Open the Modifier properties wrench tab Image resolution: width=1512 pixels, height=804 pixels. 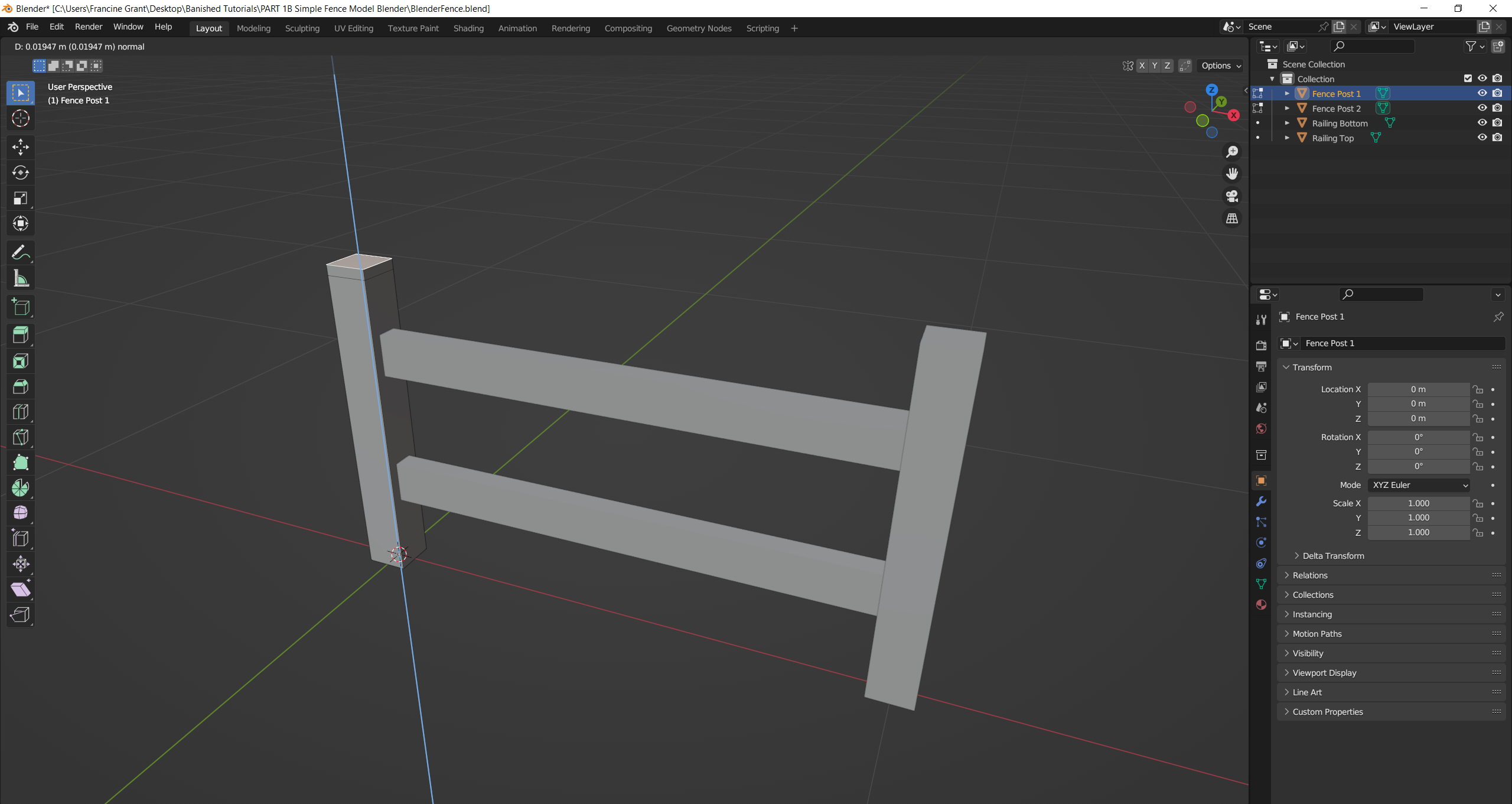pyautogui.click(x=1261, y=502)
